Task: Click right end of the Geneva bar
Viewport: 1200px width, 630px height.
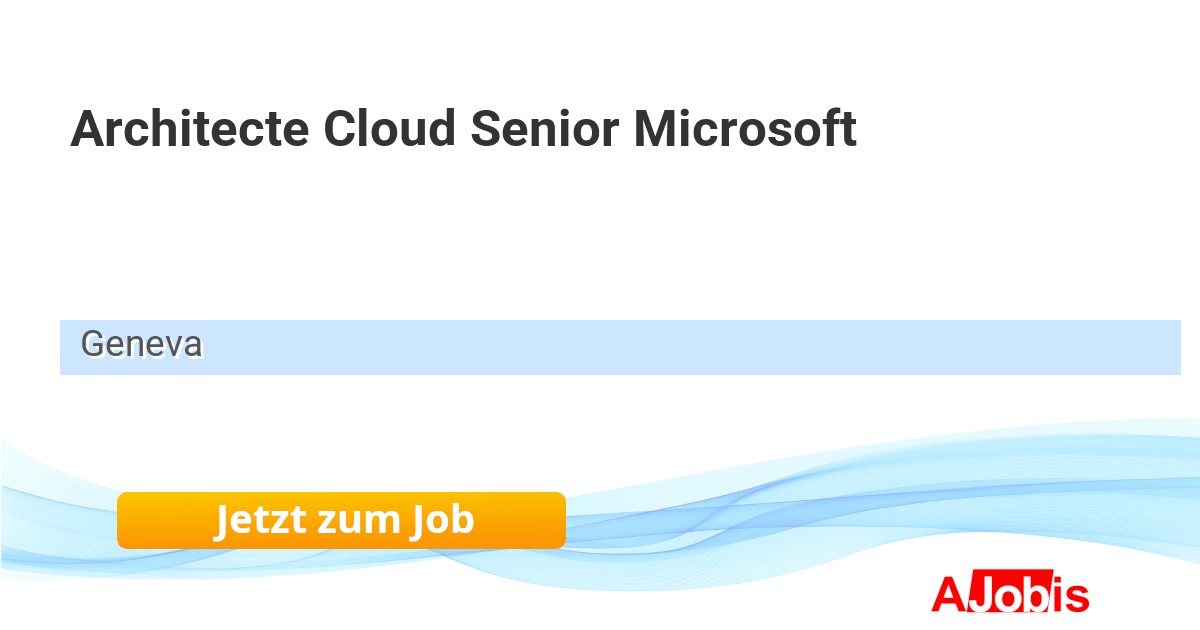Action: (1160, 347)
